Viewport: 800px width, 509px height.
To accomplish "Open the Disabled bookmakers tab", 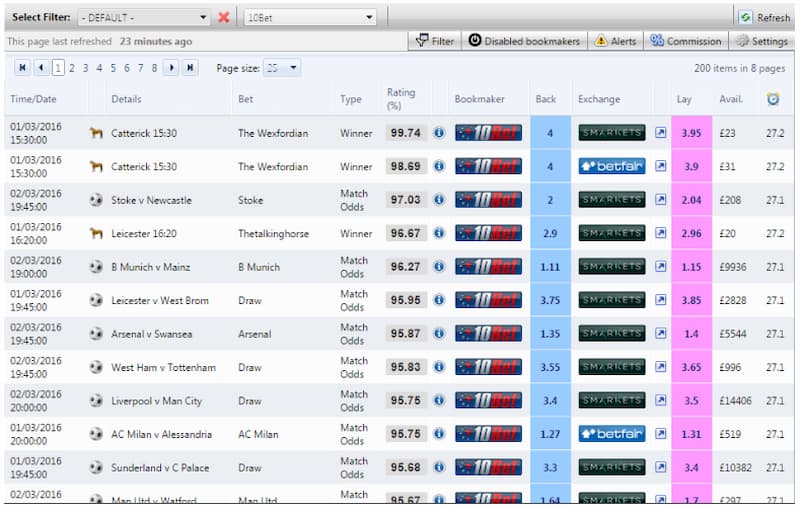I will [524, 41].
